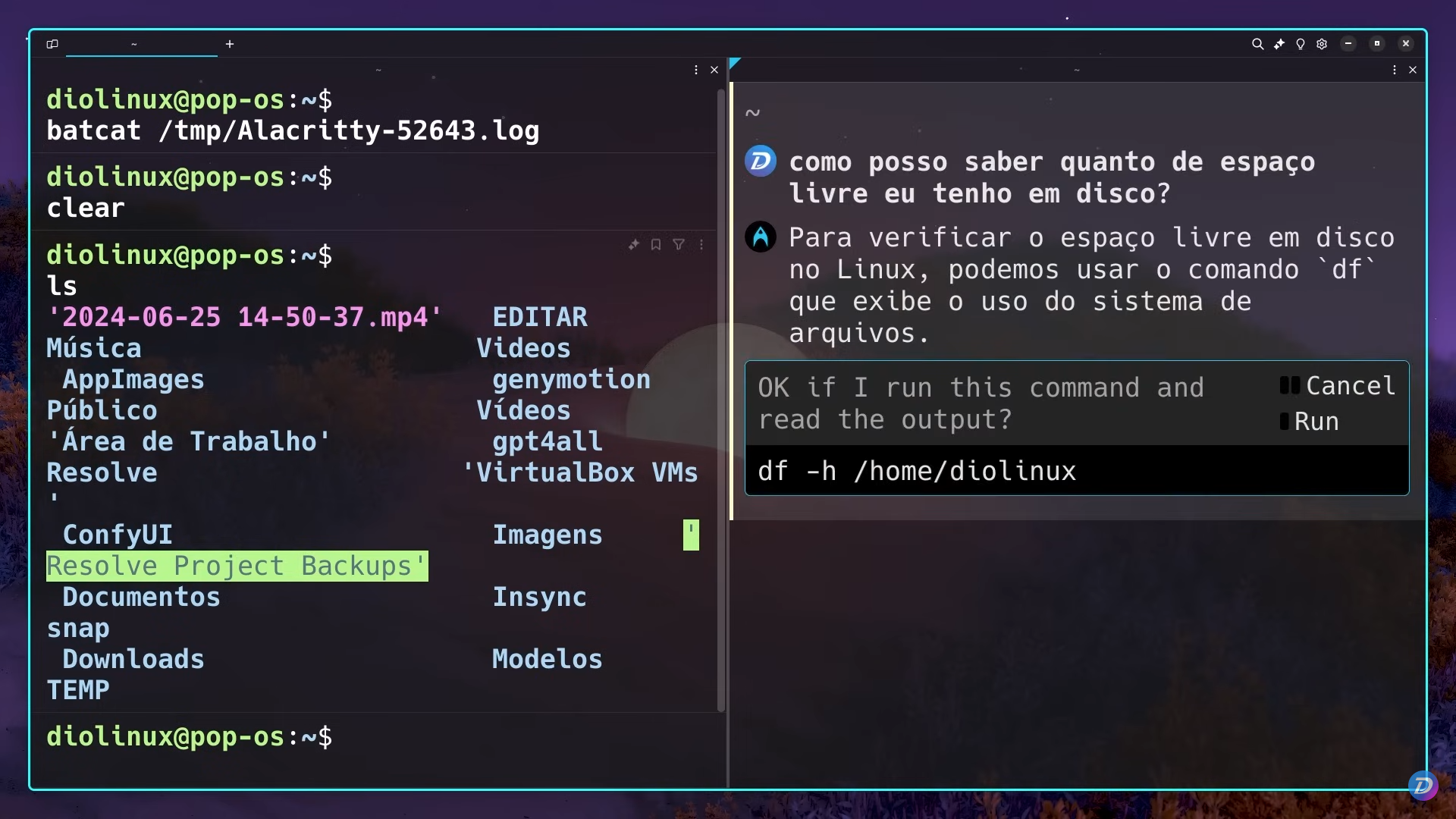Open a new tab with the plus icon
Image resolution: width=1456 pixels, height=819 pixels.
(230, 45)
